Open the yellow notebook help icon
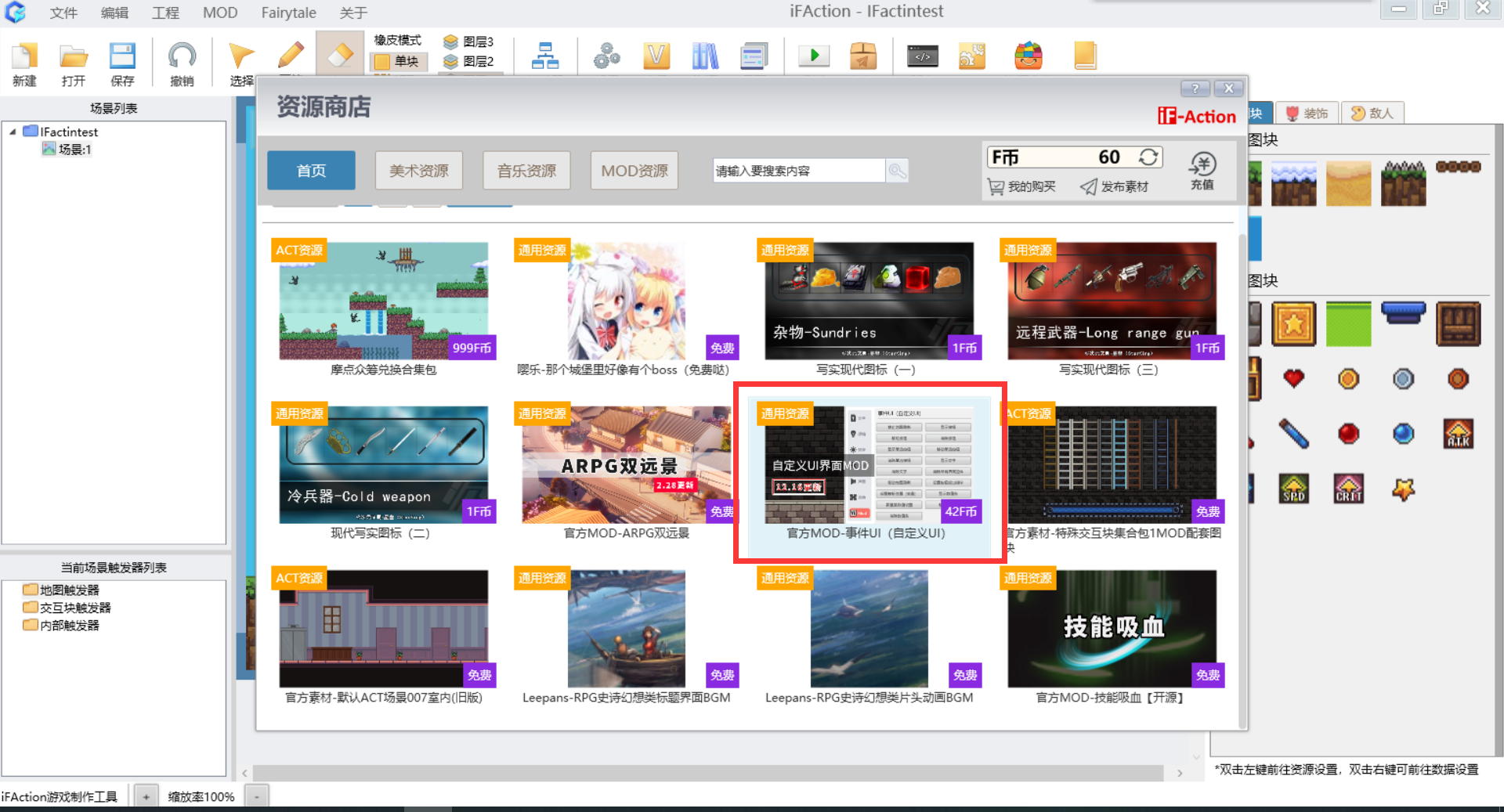This screenshot has height=812, width=1504. coord(1085,56)
